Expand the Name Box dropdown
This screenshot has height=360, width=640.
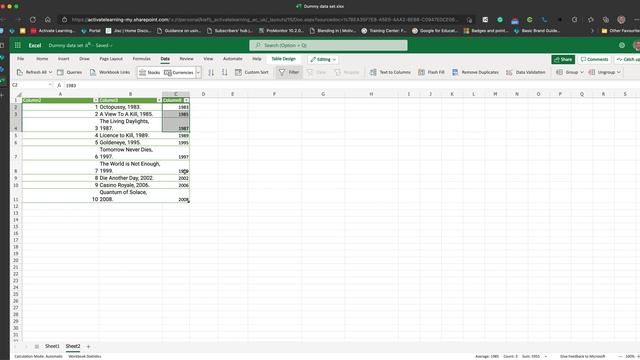coord(50,85)
